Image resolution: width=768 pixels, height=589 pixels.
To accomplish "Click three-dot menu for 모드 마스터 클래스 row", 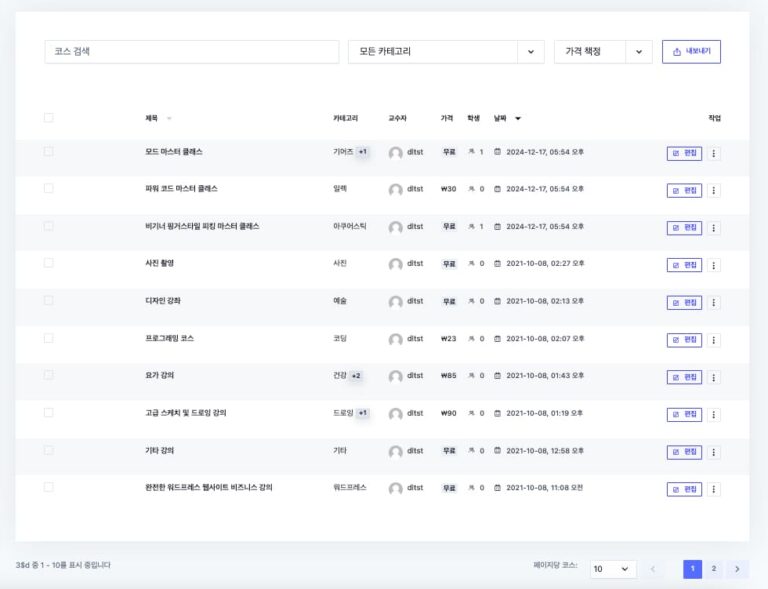I will 713,153.
